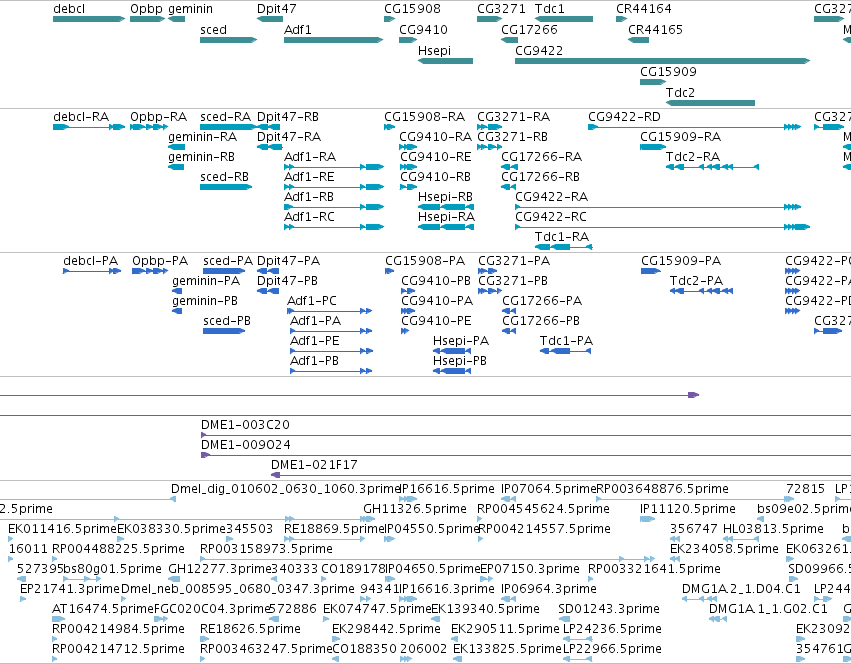Select the DME1-021F17 clone
851x664 pixels.
pyautogui.click(x=561, y=475)
